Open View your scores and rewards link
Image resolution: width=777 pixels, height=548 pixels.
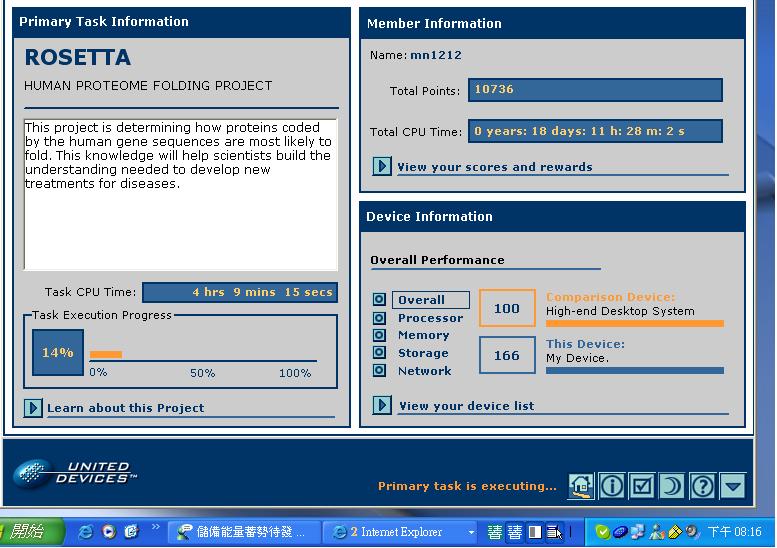[494, 167]
